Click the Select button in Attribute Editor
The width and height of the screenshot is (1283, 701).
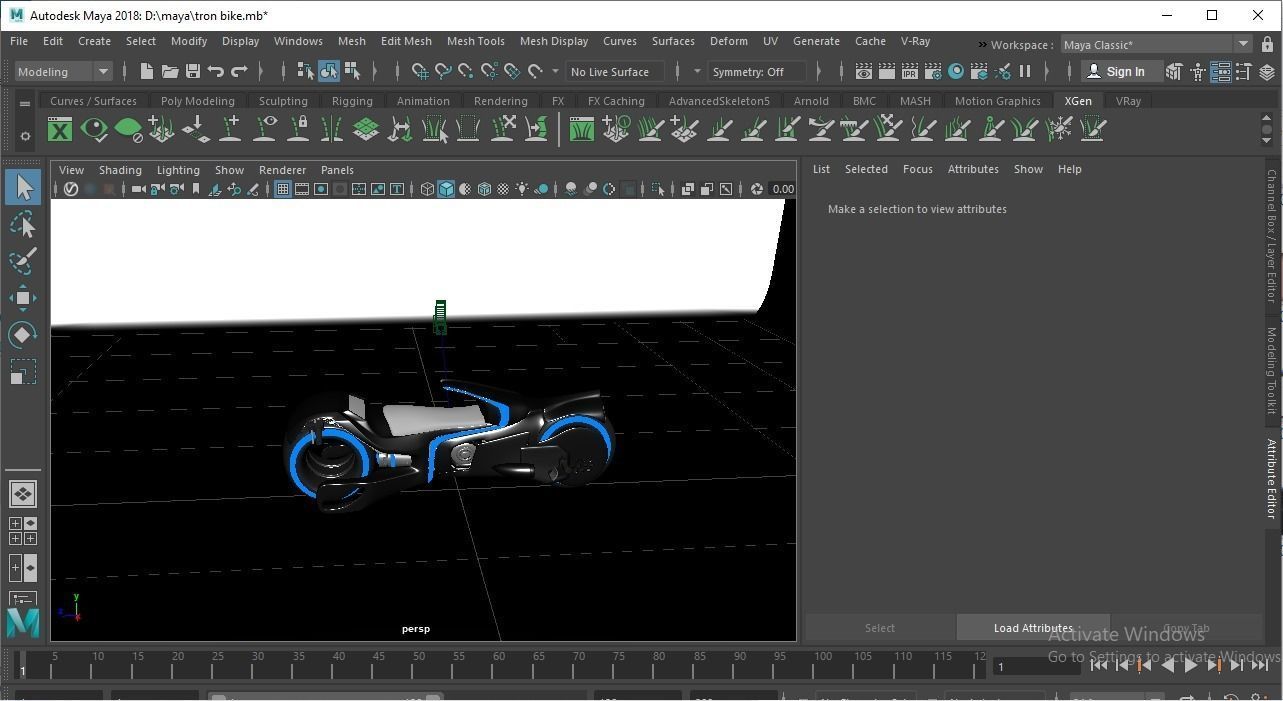coord(880,628)
